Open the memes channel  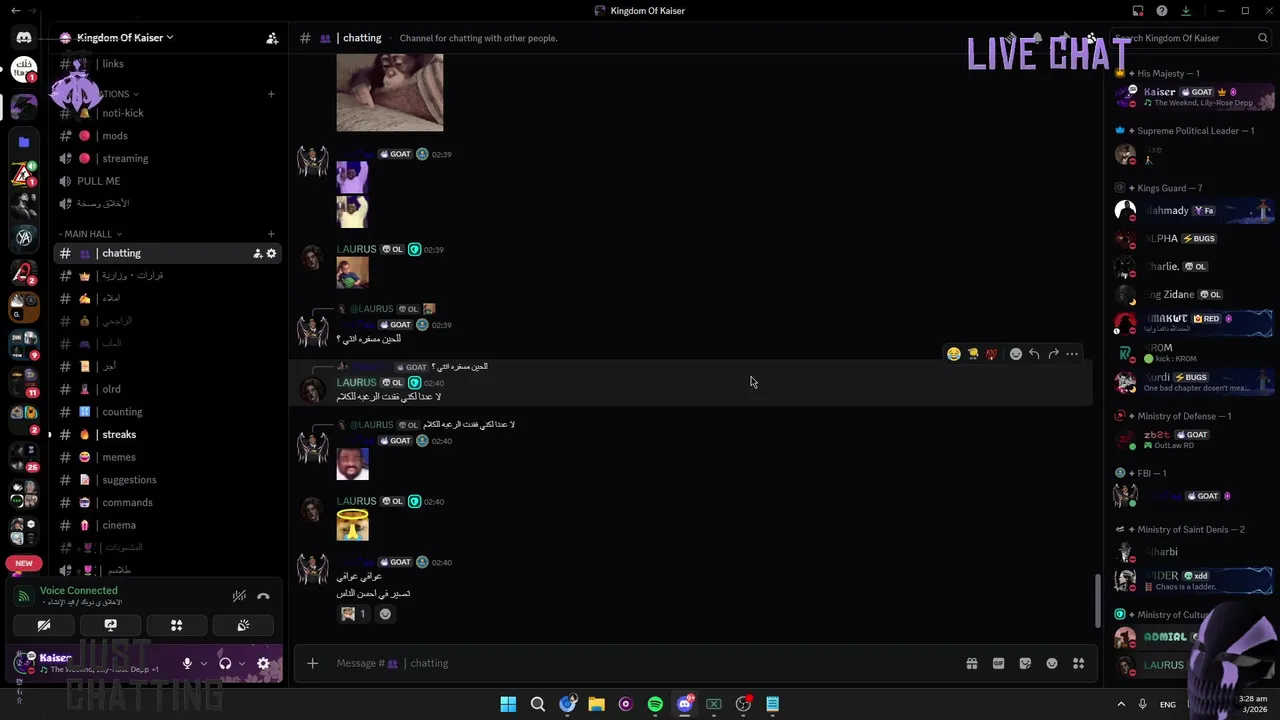pos(168,457)
